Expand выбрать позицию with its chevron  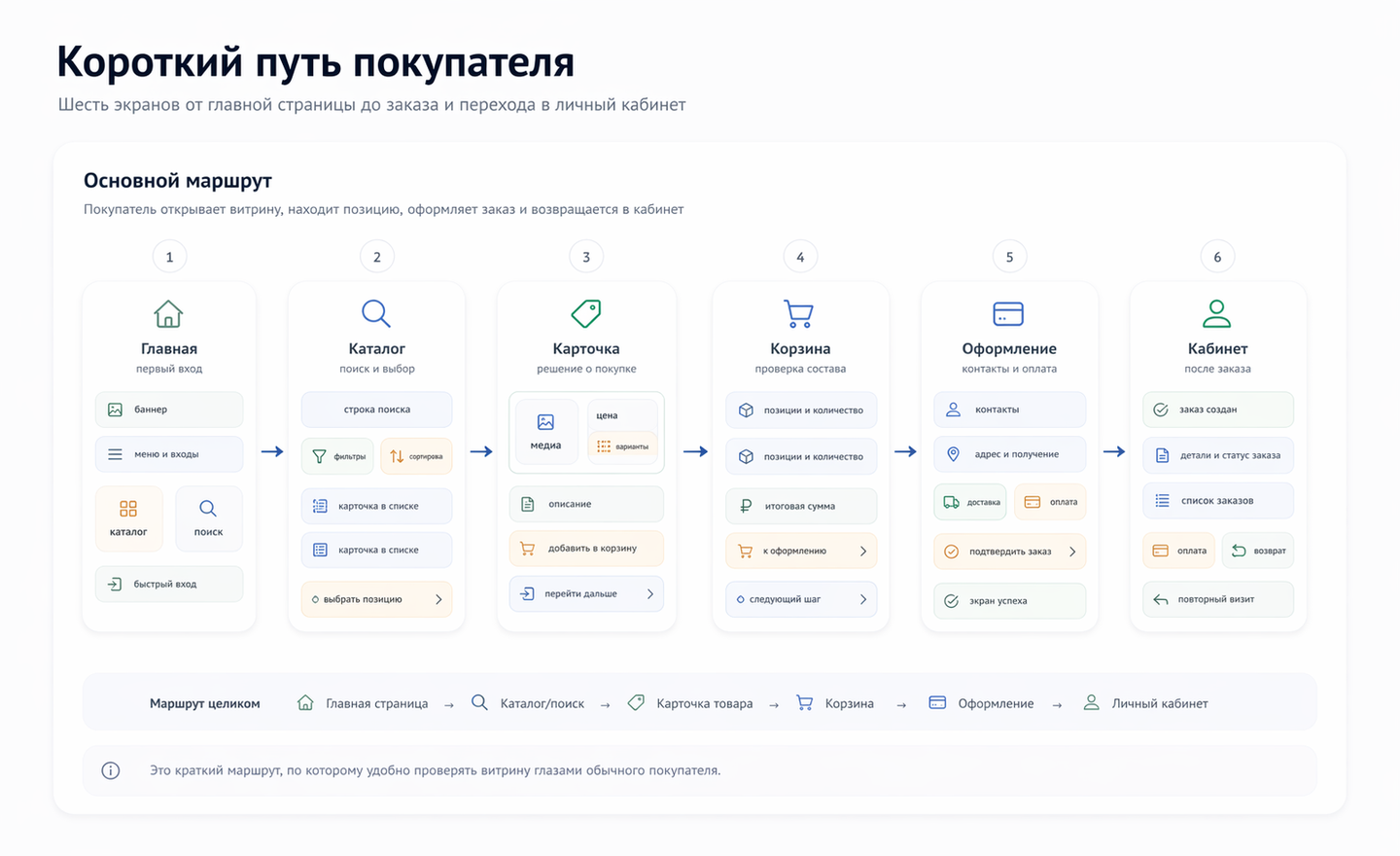[x=439, y=599]
